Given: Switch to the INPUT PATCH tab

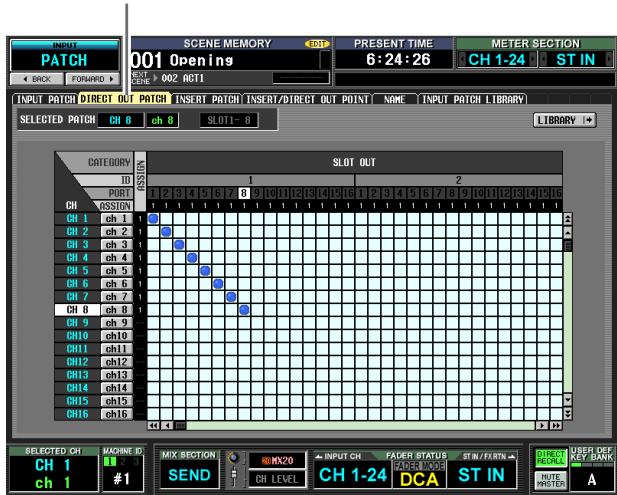Looking at the screenshot, I should pos(45,99).
